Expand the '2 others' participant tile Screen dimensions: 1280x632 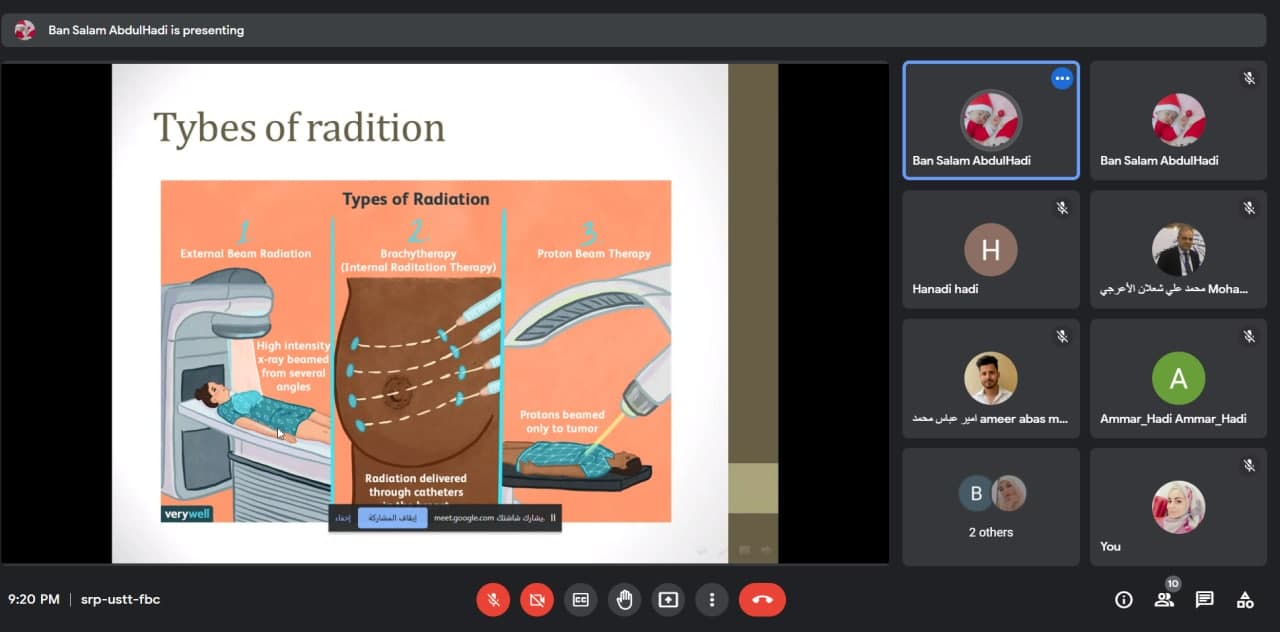(991, 507)
